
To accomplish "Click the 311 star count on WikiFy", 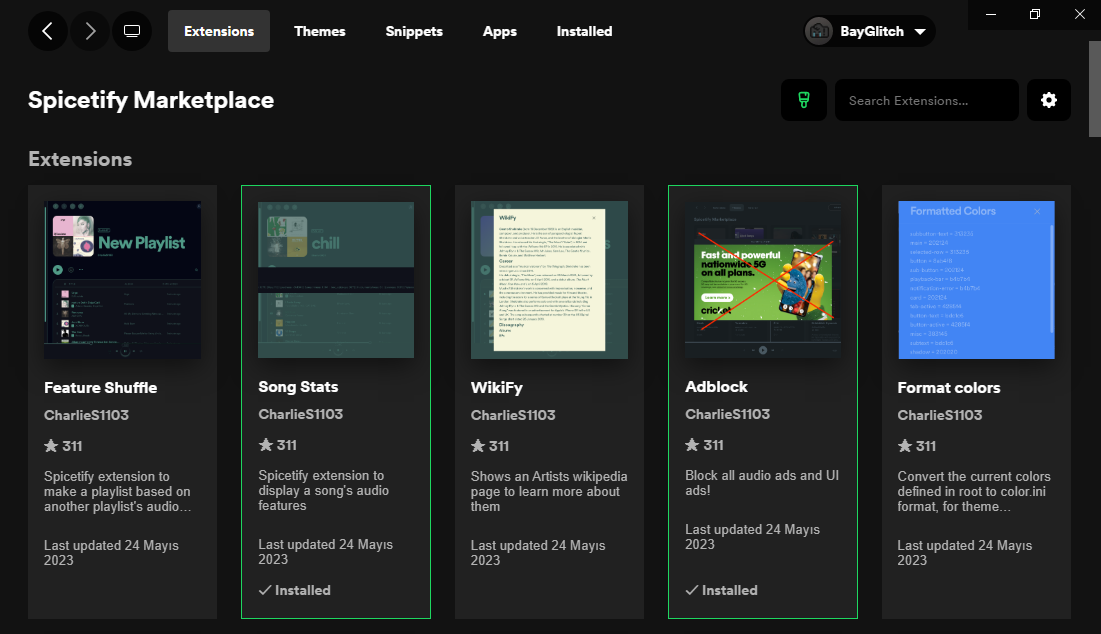I will tap(499, 446).
